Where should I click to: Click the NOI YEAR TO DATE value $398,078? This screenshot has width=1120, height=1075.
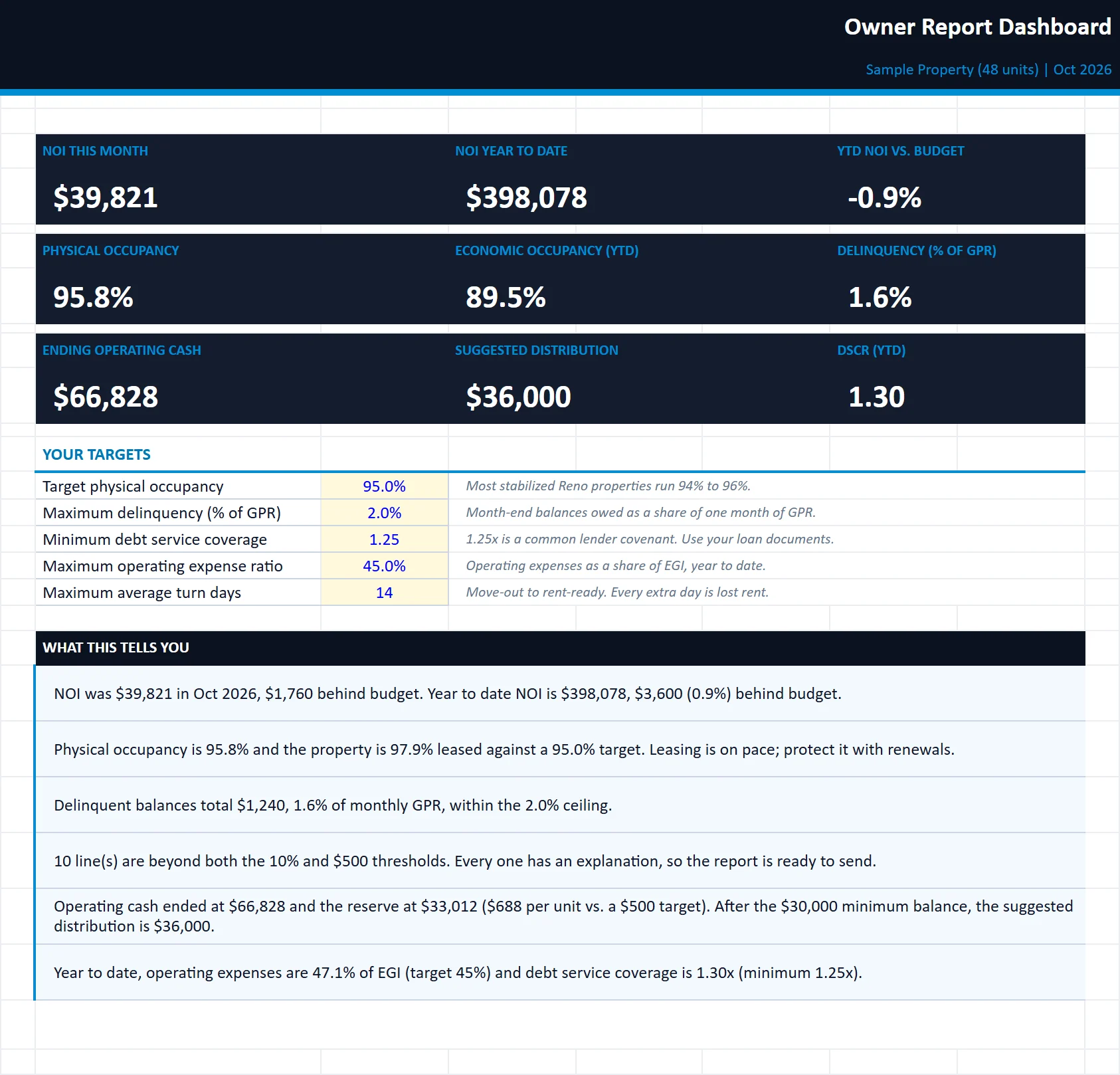coord(526,197)
